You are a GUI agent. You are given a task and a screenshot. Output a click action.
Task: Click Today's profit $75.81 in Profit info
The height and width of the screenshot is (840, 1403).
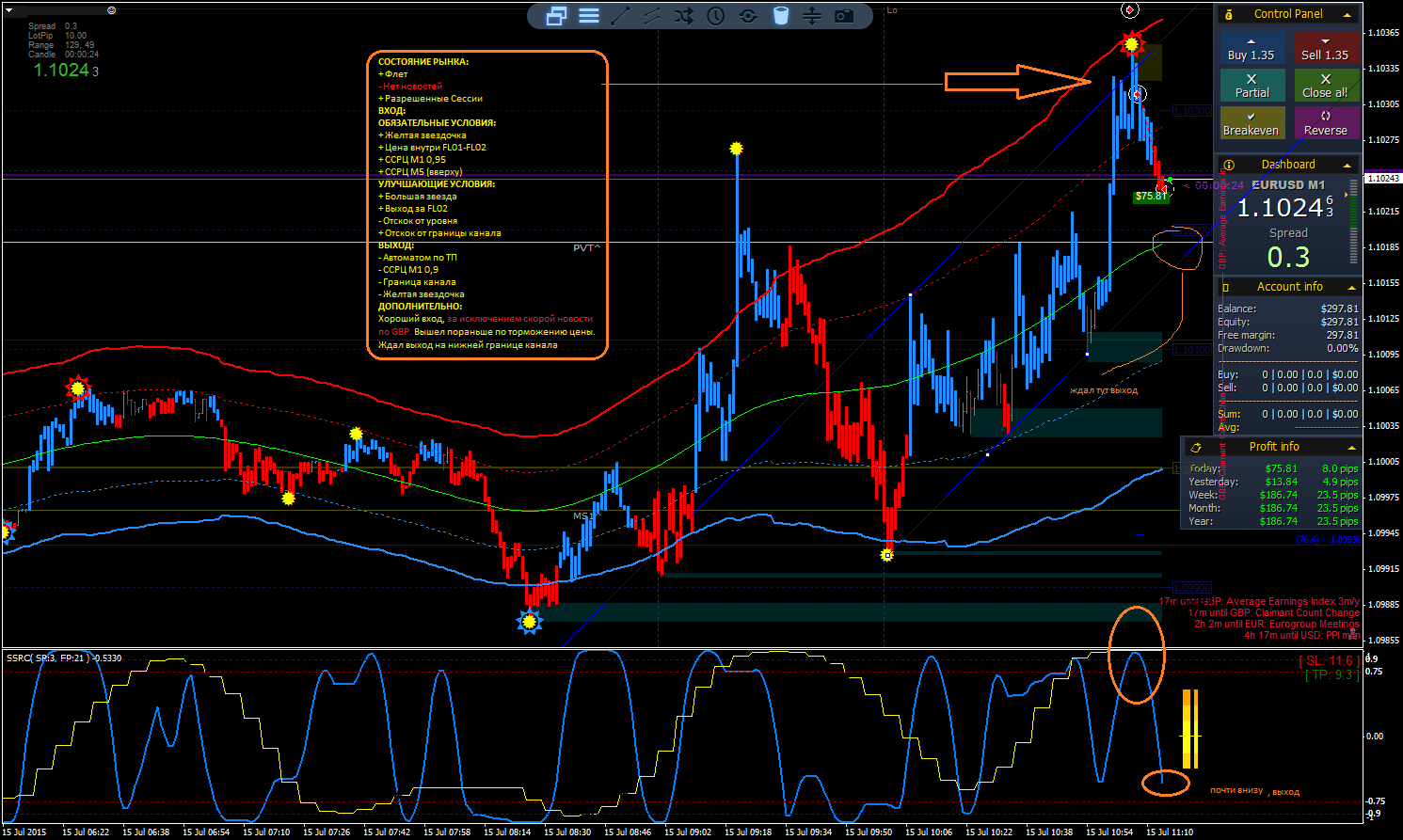point(1281,468)
